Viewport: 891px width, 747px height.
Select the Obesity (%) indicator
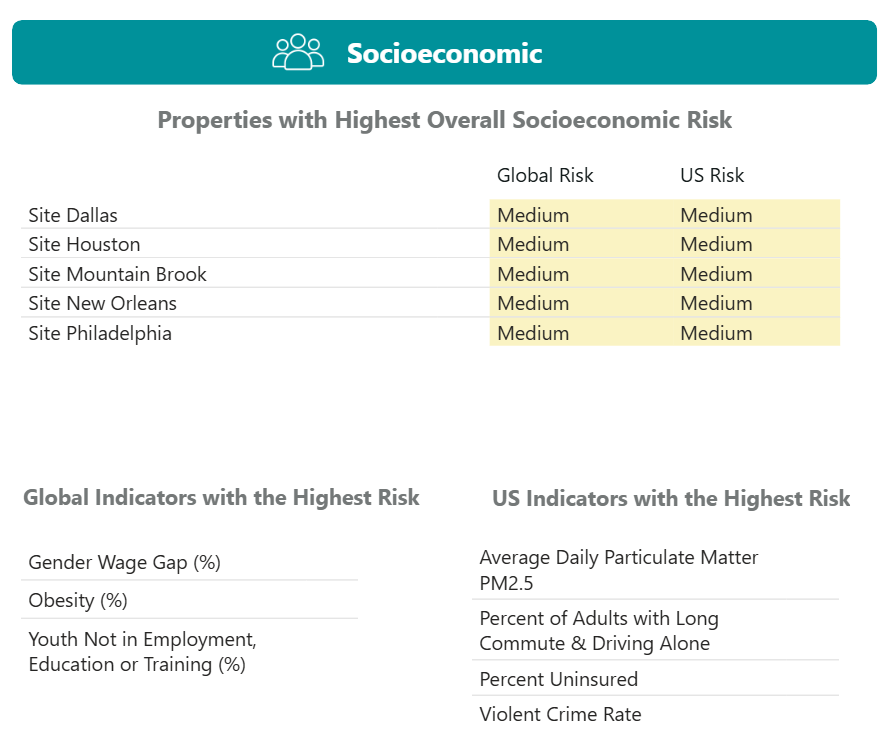click(x=78, y=601)
